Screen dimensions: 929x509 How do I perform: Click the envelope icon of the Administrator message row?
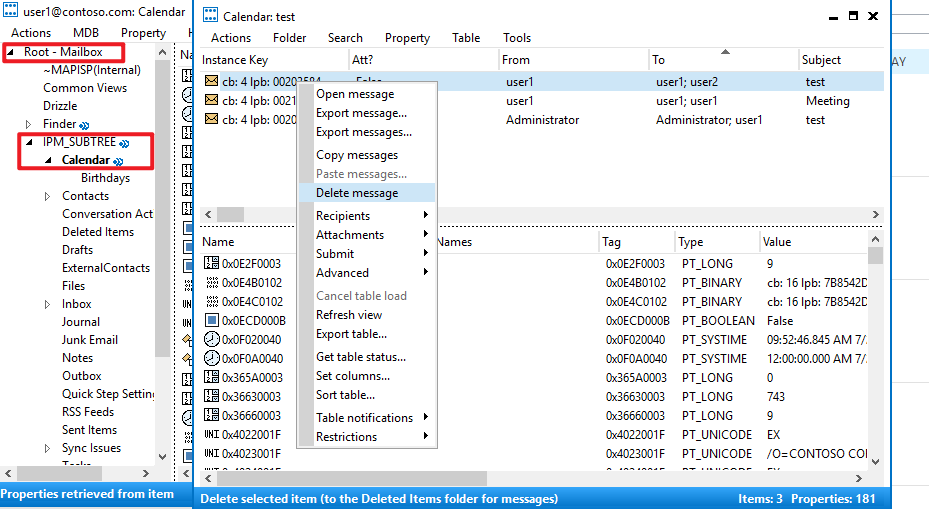coord(211,119)
